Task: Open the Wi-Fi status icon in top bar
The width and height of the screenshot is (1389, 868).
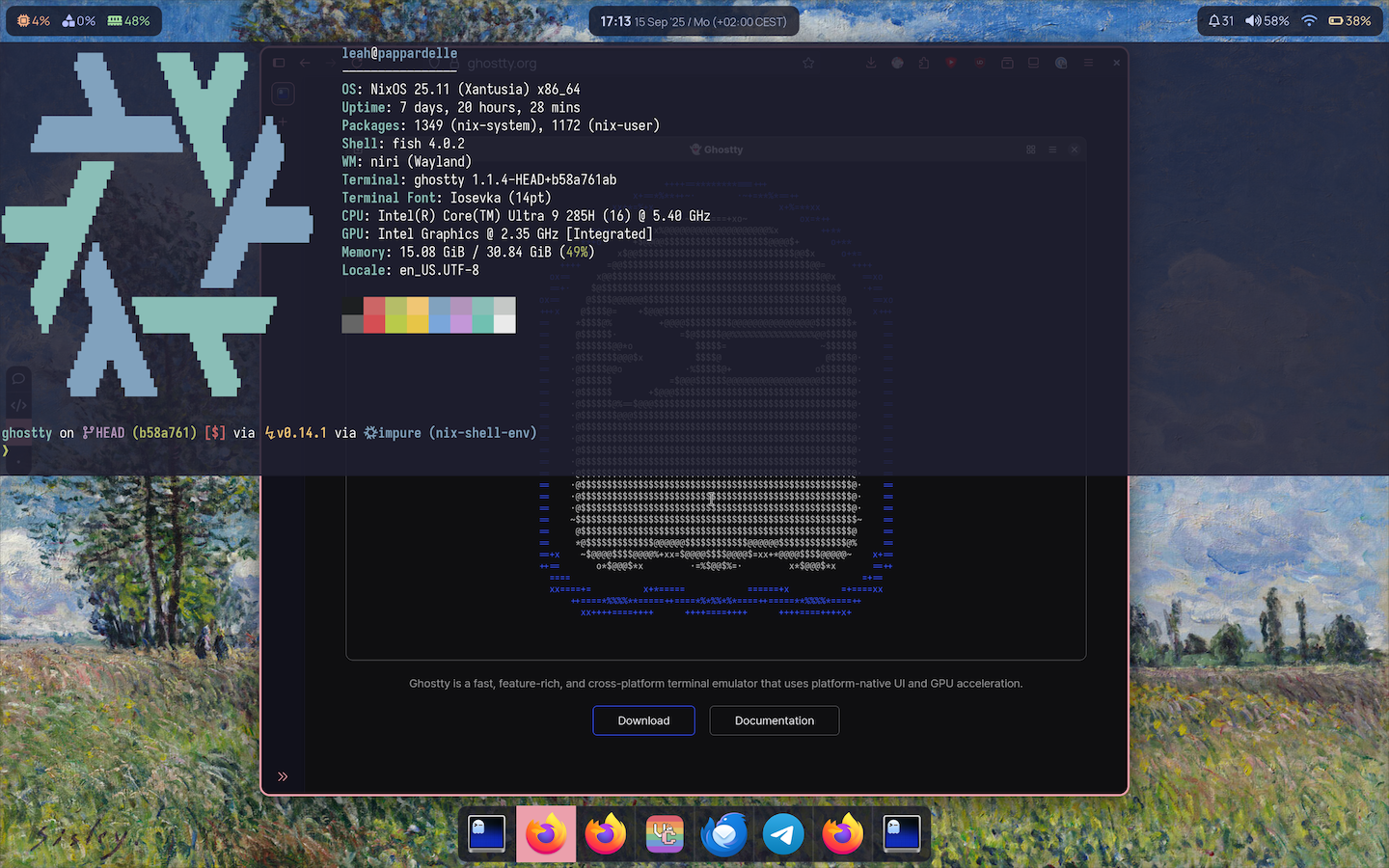Action: click(x=1309, y=20)
